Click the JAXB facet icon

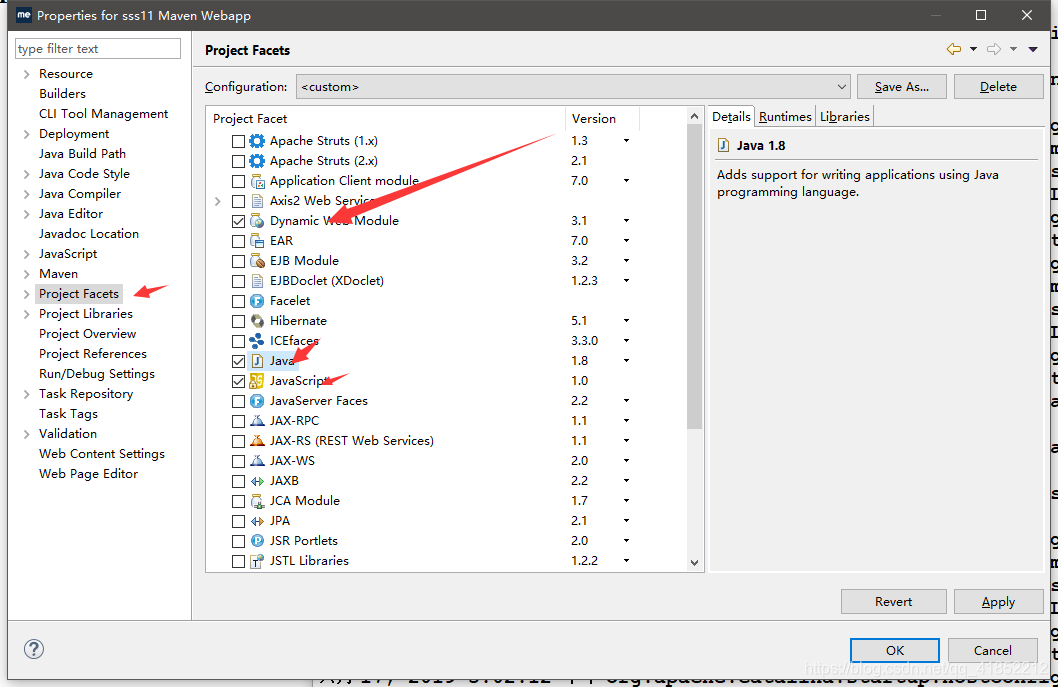(257, 481)
